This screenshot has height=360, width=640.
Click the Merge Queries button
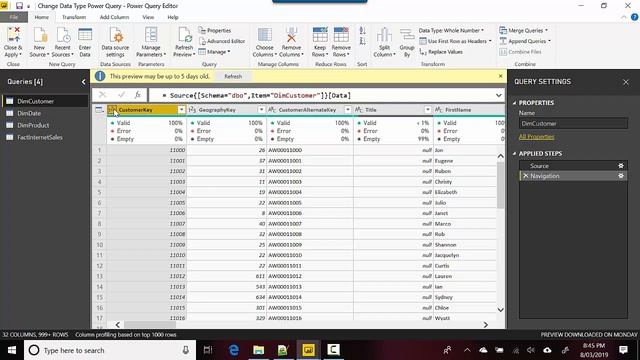click(x=523, y=31)
